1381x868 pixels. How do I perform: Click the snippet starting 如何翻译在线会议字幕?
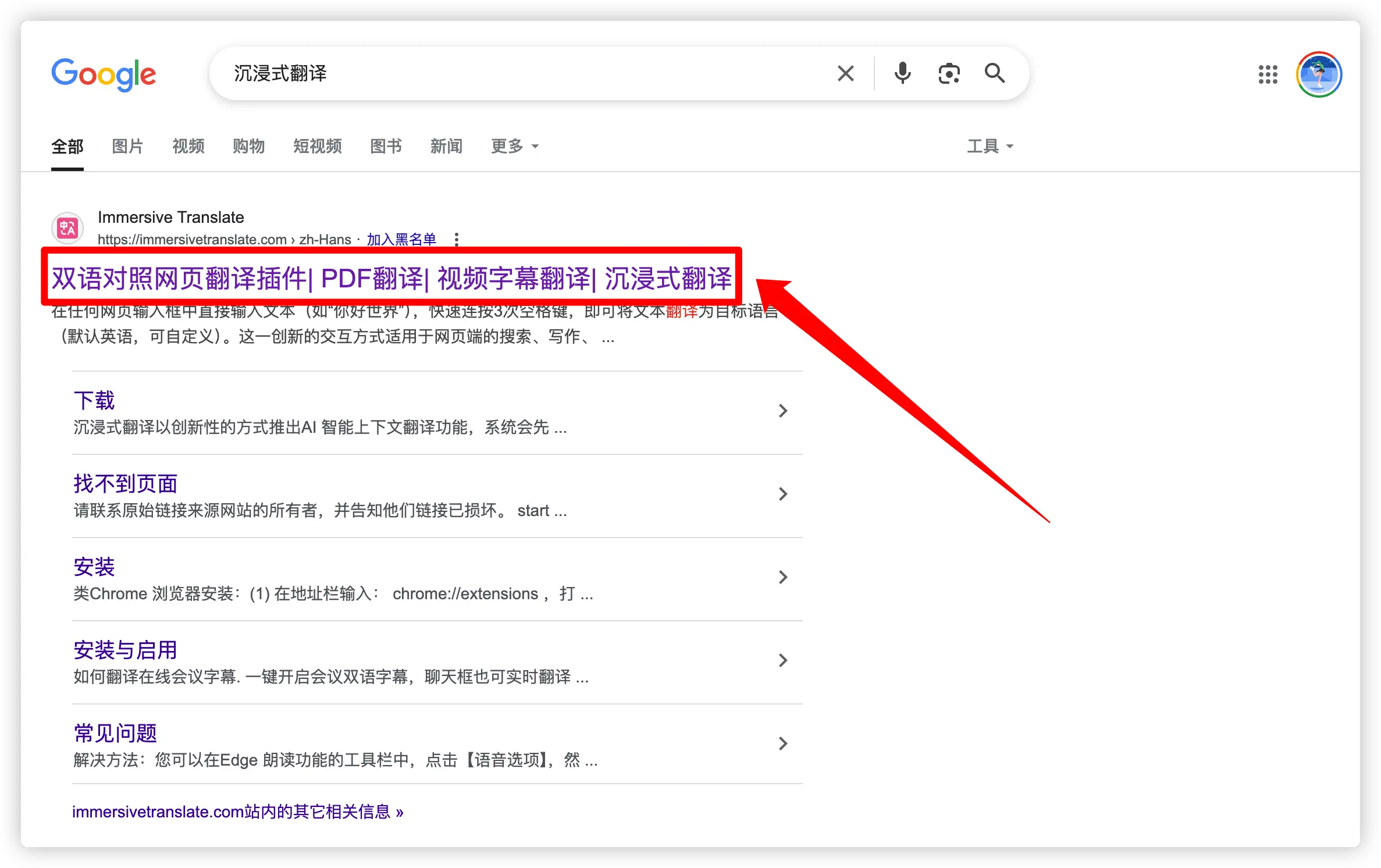click(x=331, y=677)
